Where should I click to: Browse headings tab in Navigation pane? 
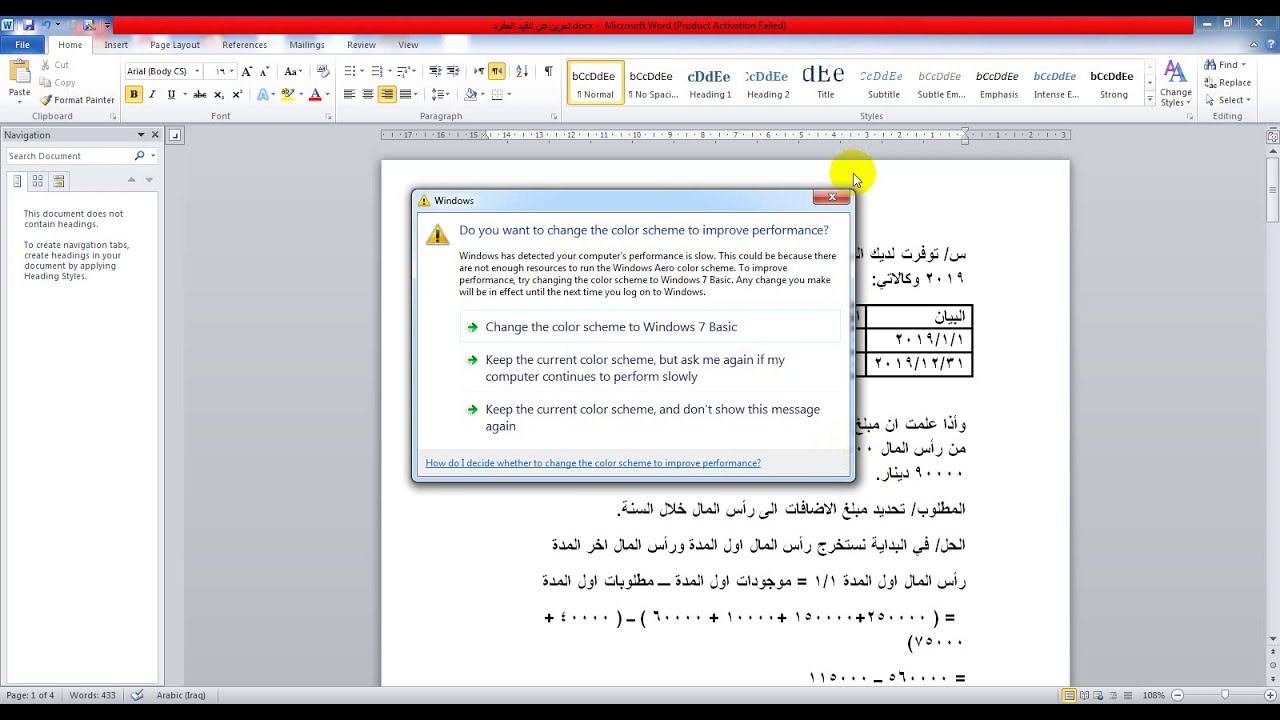(17, 180)
